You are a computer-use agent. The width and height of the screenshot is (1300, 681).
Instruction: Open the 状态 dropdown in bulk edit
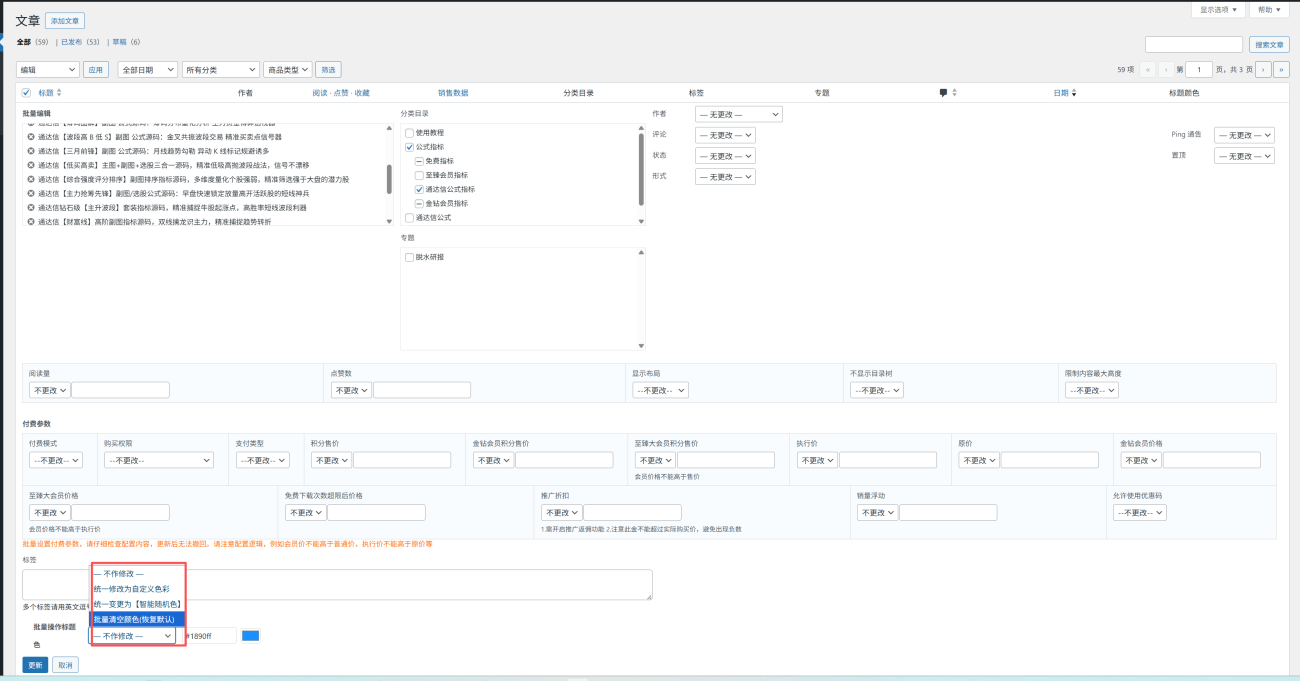[725, 156]
